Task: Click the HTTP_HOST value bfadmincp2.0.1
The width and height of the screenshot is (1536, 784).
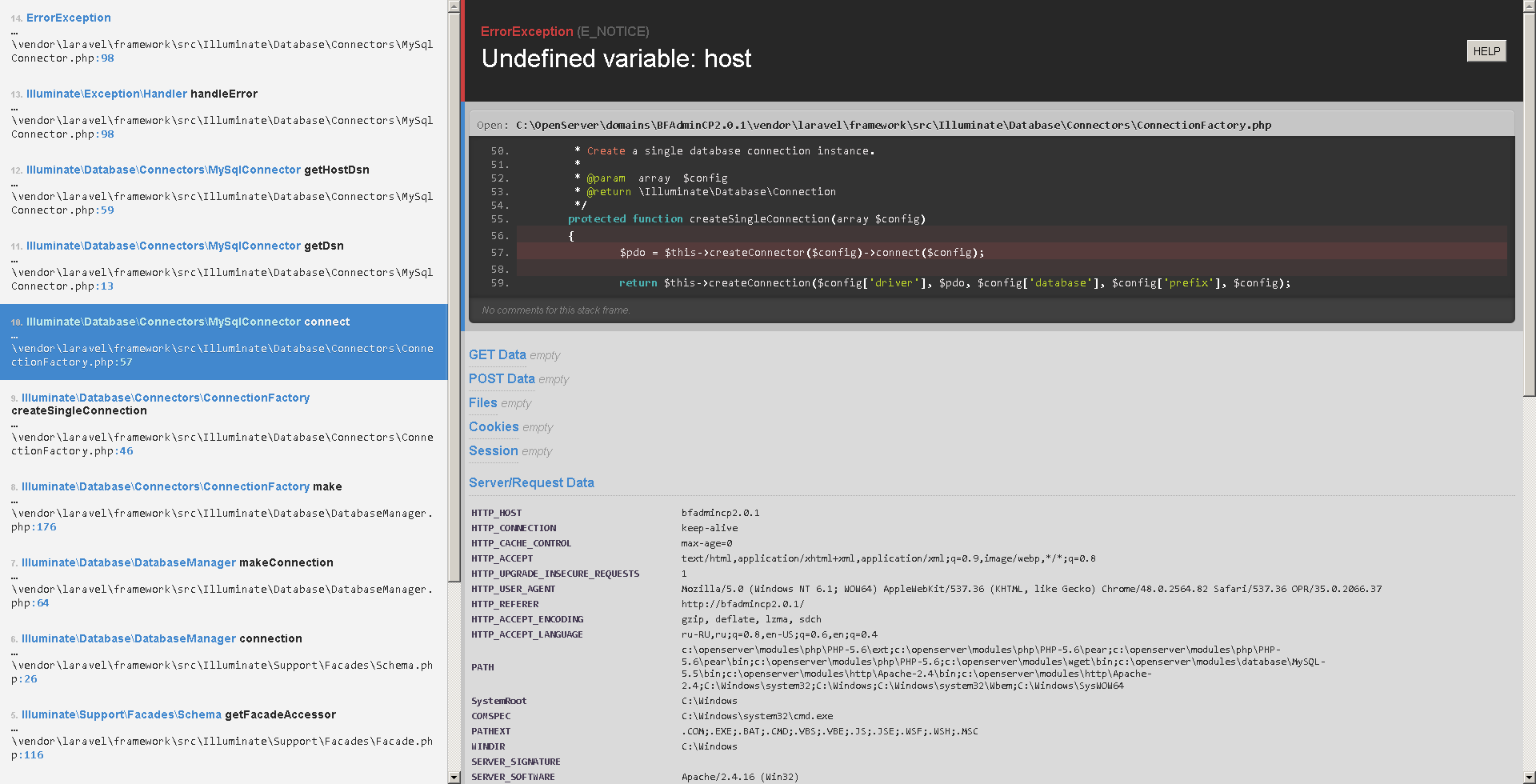Action: click(720, 513)
